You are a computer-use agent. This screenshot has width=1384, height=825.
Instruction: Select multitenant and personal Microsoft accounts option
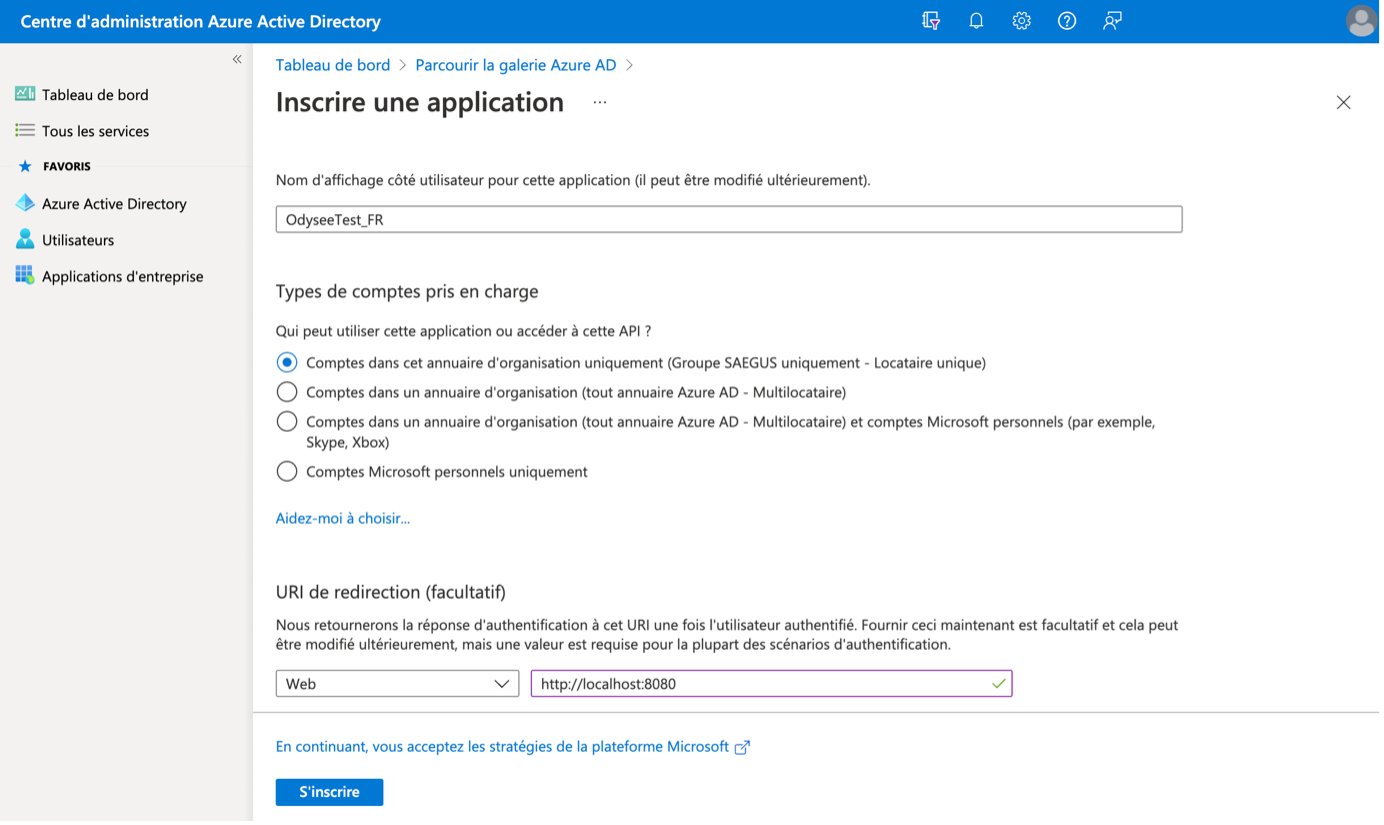pyautogui.click(x=288, y=423)
